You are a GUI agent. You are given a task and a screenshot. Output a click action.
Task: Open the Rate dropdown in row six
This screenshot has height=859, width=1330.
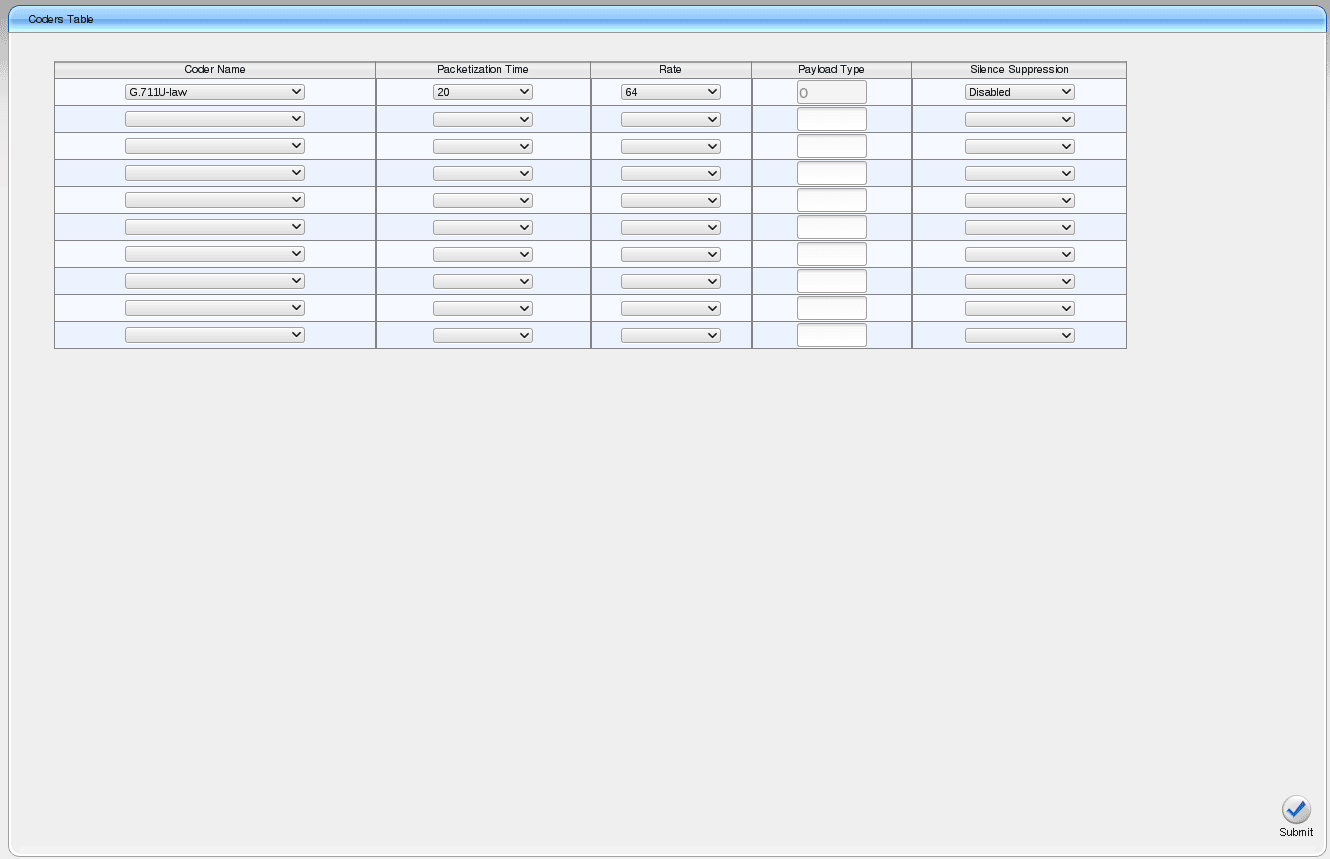pos(671,227)
